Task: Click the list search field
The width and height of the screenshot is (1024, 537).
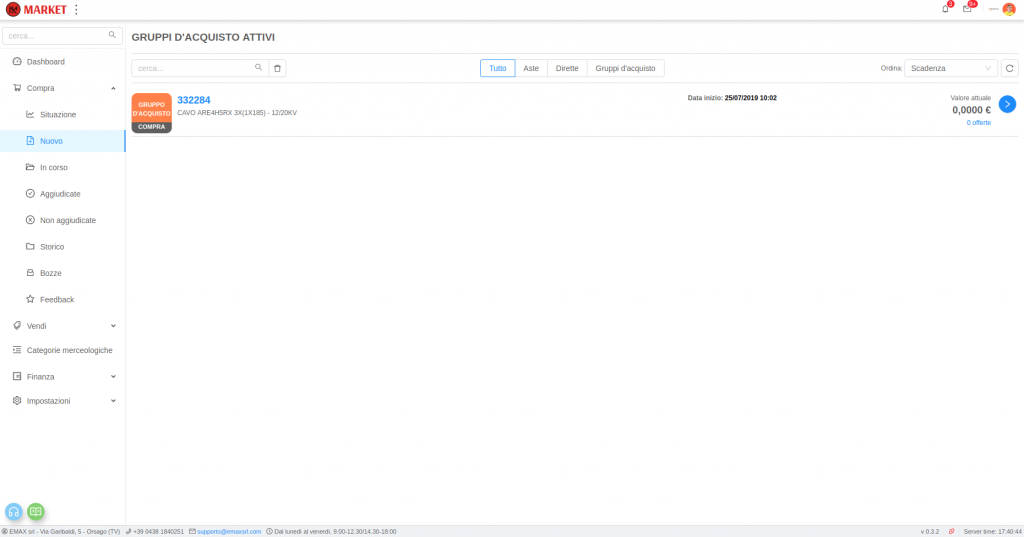Action: (x=194, y=68)
